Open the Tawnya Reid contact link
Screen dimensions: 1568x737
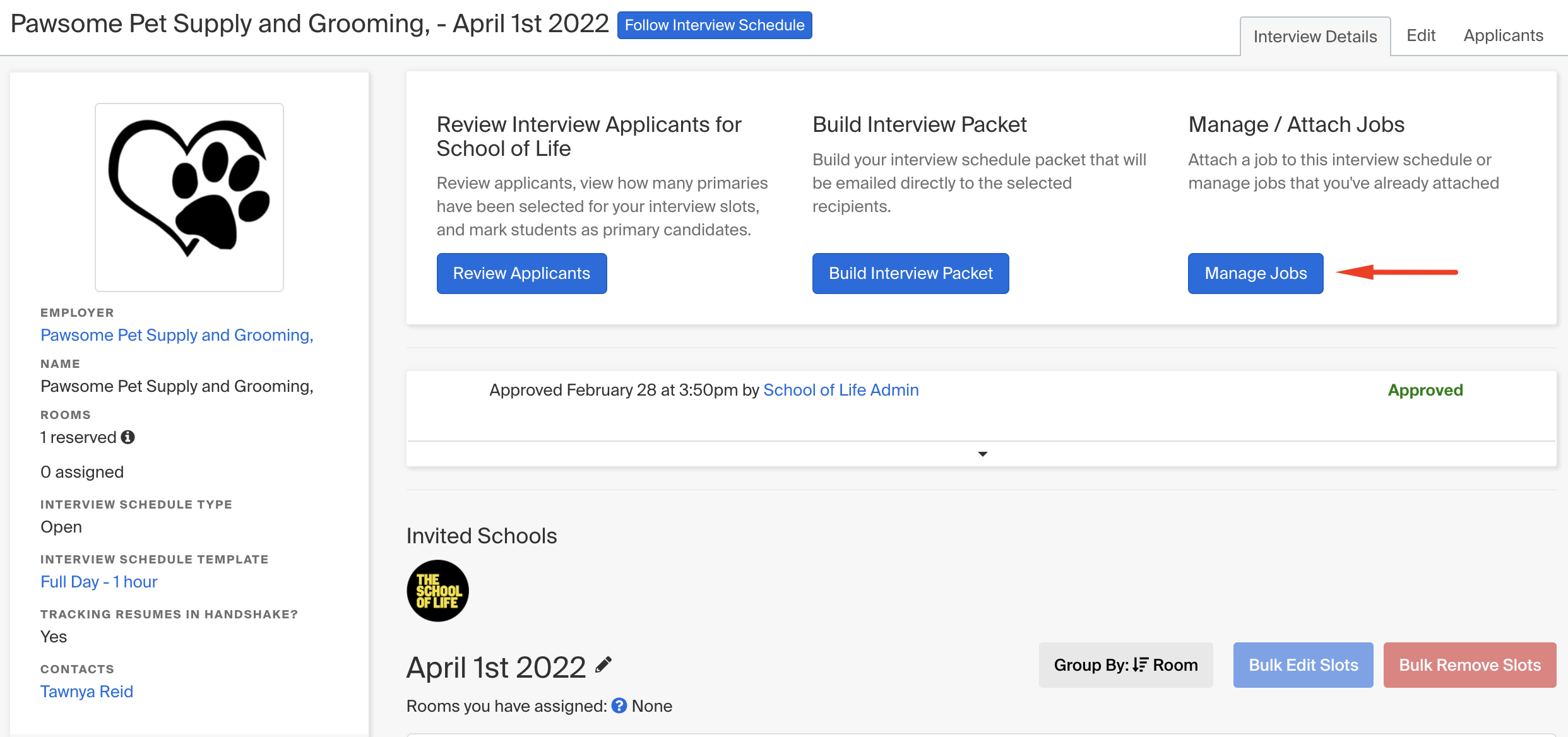[x=86, y=692]
